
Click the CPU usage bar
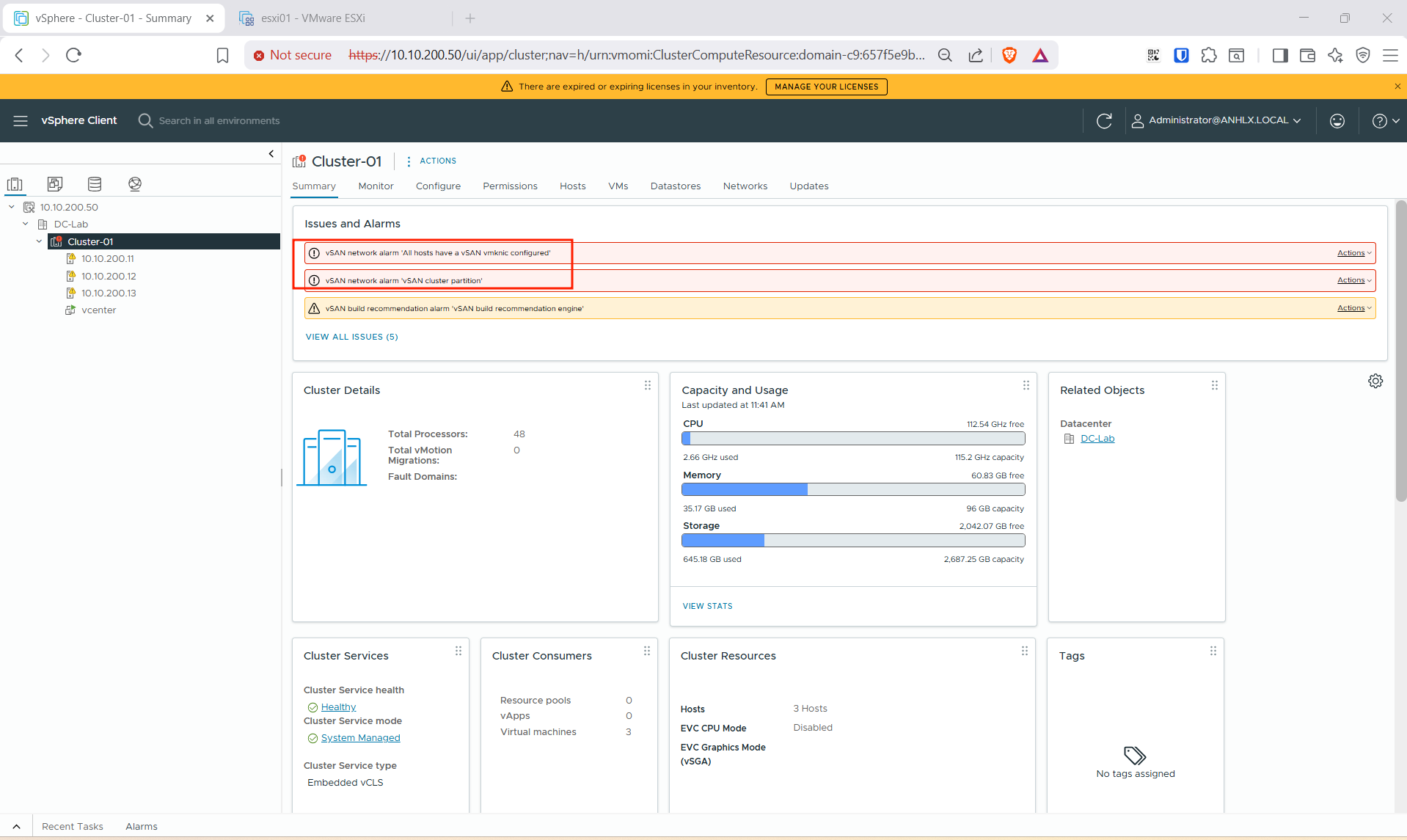(853, 439)
